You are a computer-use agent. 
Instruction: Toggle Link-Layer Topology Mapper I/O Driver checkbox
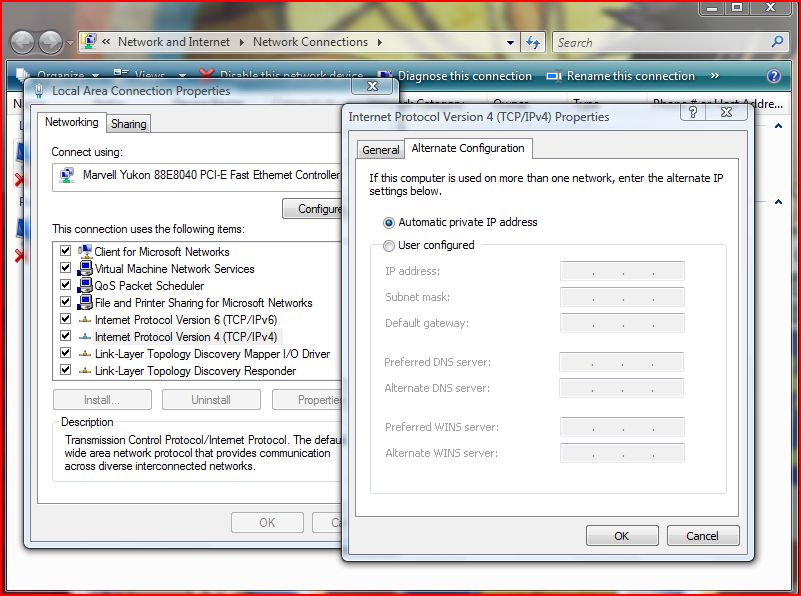(x=65, y=352)
